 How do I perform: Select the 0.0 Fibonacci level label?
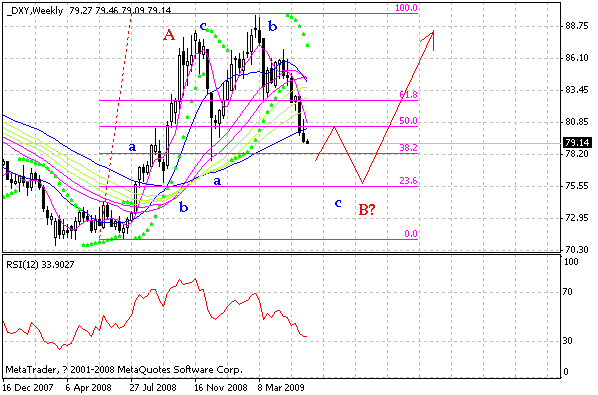coord(411,234)
